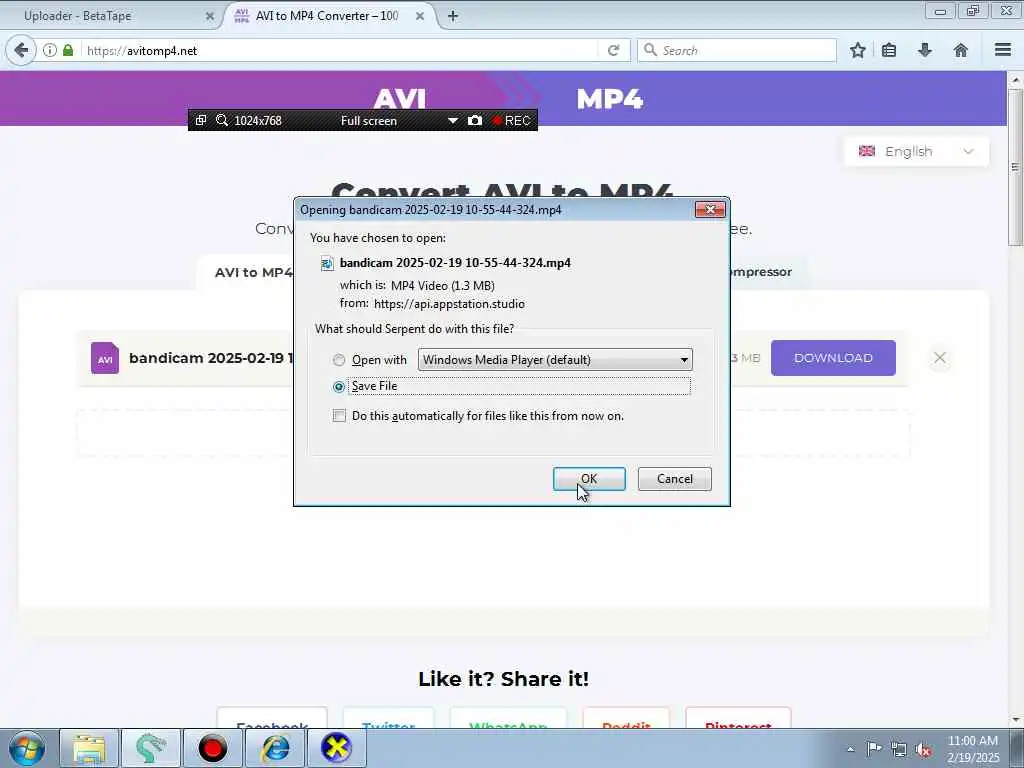Launch Internet Explorer from taskbar
This screenshot has height=768, width=1024.
275,748
